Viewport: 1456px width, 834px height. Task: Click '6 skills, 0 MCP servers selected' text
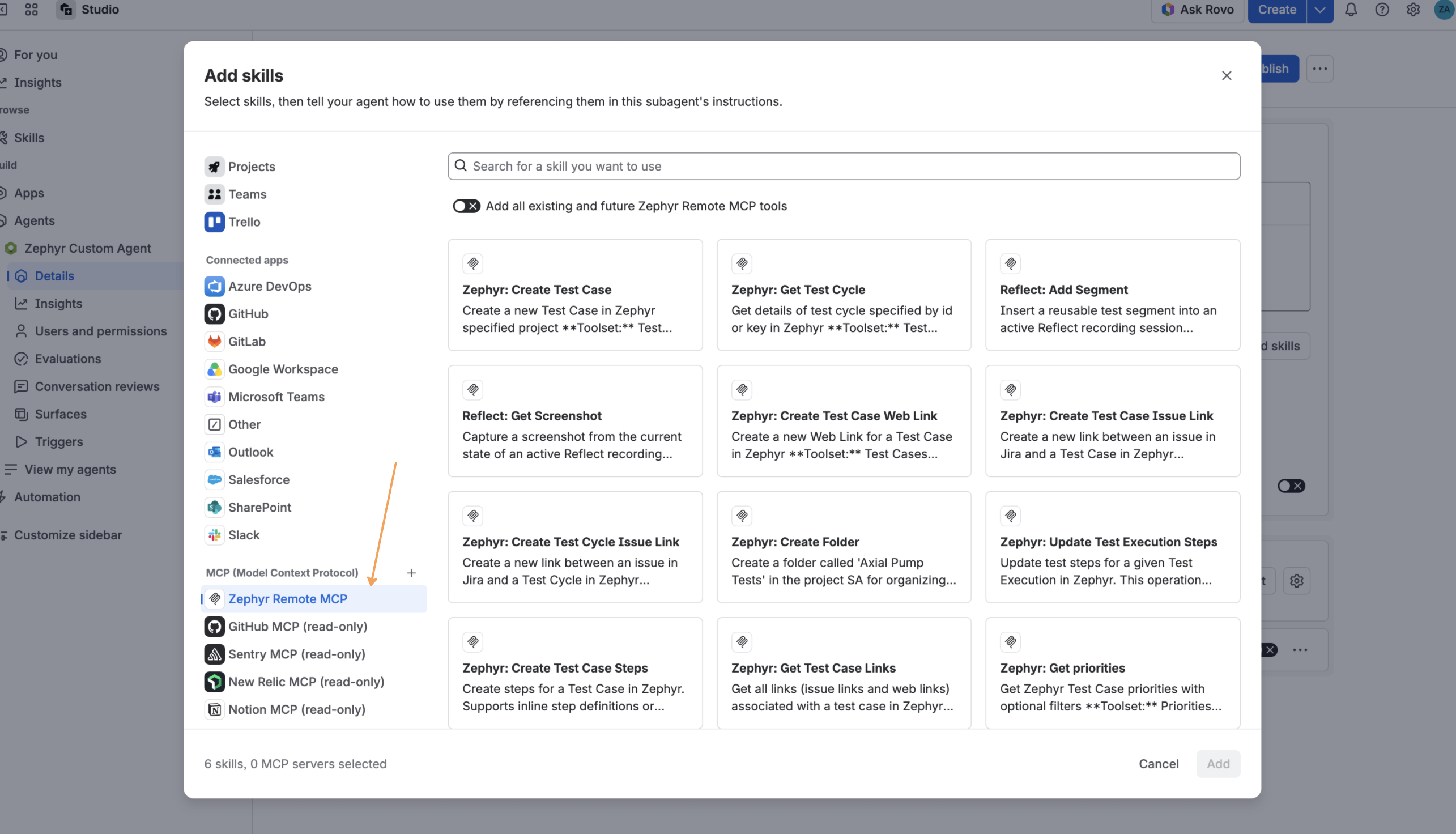tap(295, 764)
